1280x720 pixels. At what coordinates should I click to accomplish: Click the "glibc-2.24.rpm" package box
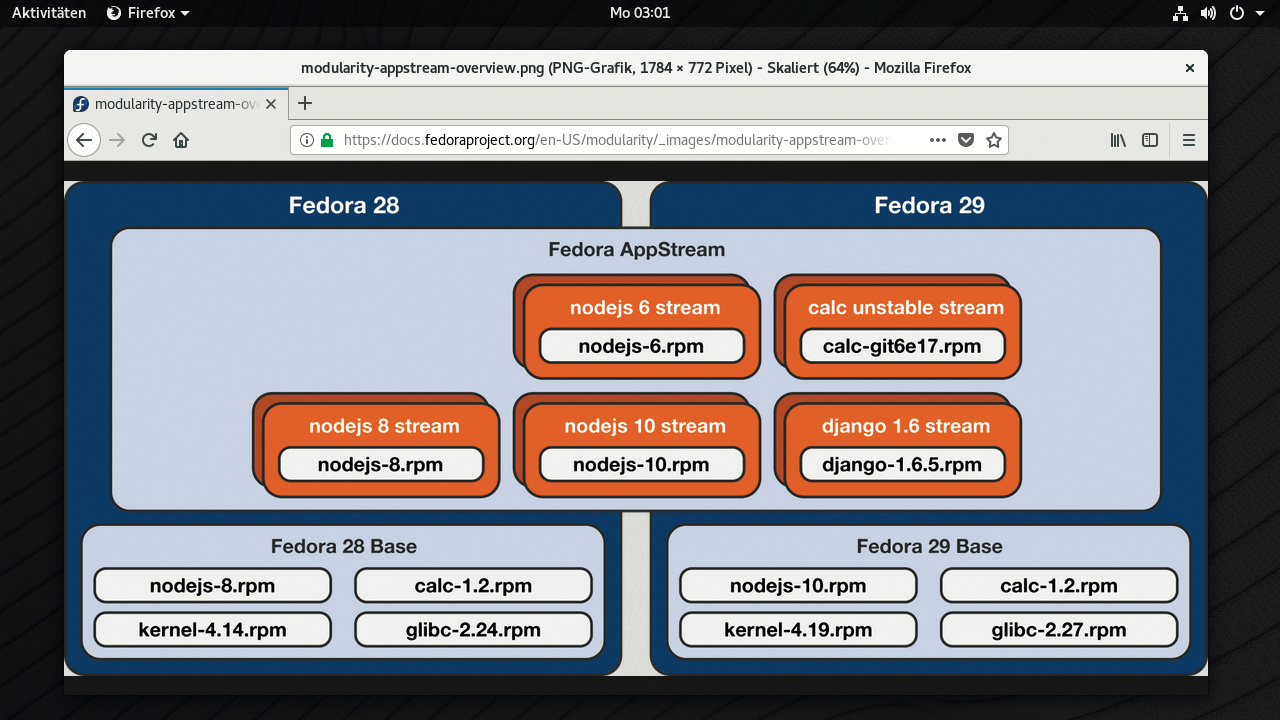pos(474,630)
